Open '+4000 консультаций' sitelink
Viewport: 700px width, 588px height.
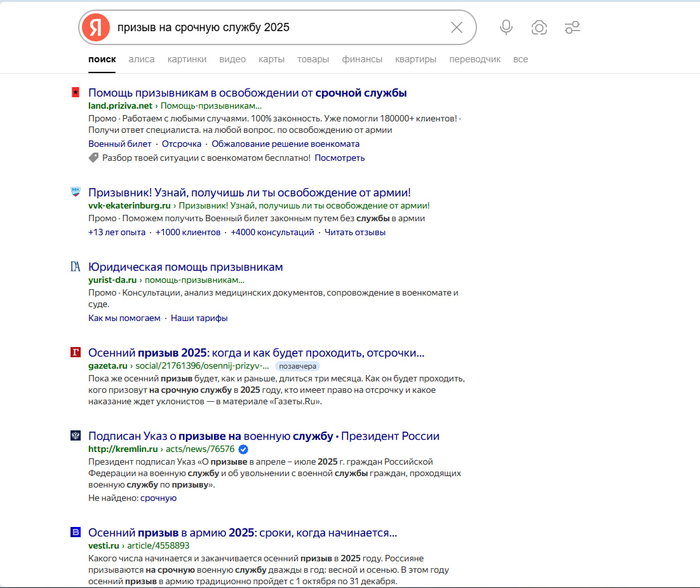(272, 232)
